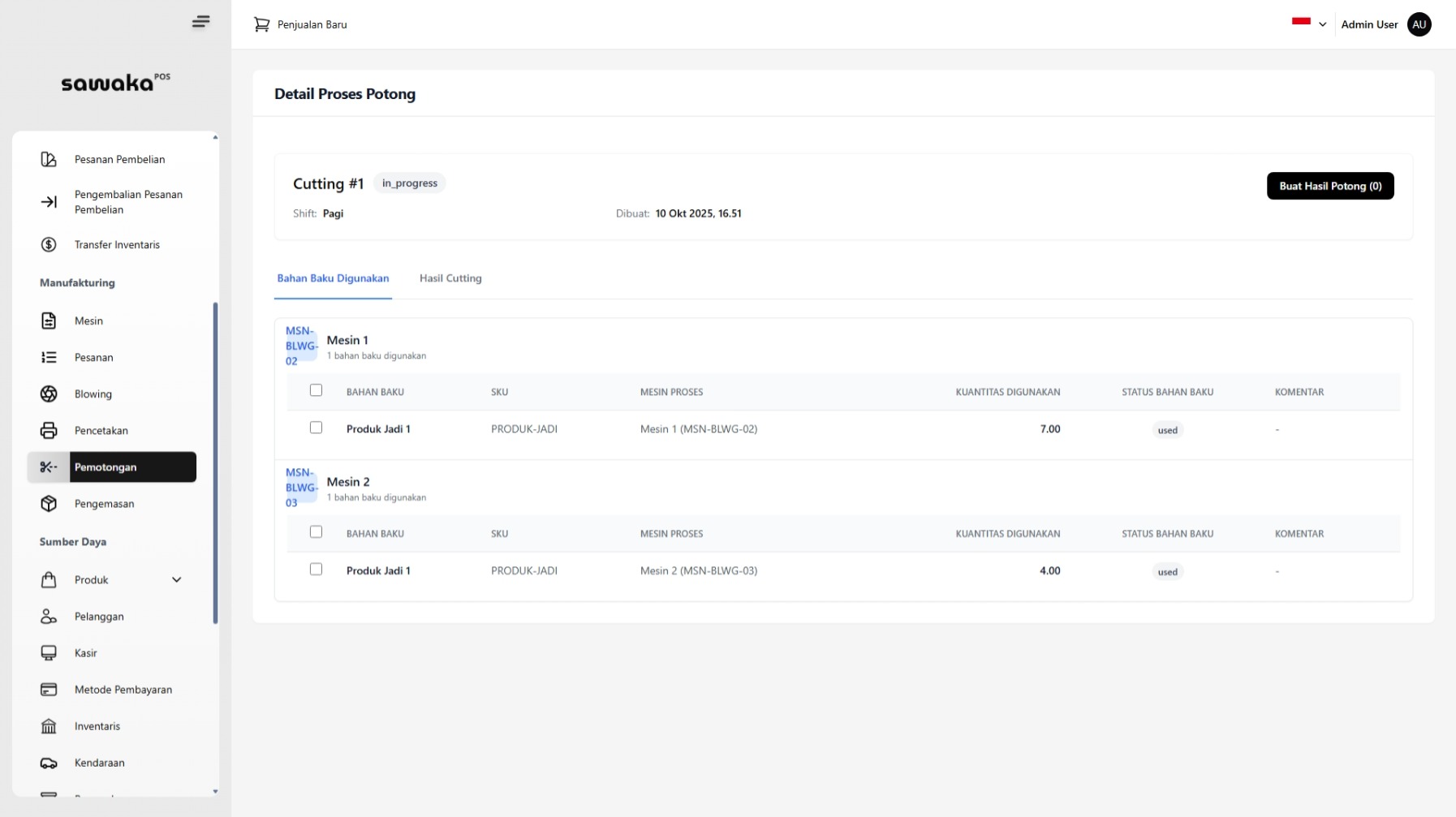The image size is (1456, 817).
Task: Click the printer icon for Pencetakan
Action: tap(49, 431)
